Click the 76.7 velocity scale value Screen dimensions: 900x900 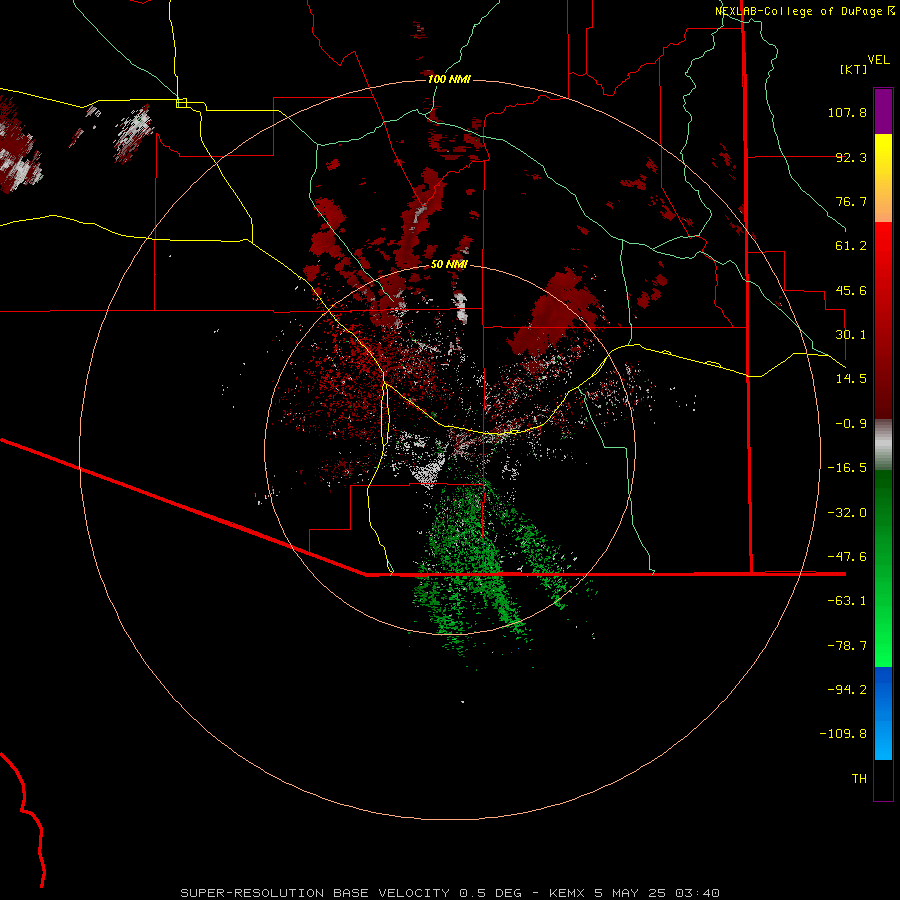851,201
